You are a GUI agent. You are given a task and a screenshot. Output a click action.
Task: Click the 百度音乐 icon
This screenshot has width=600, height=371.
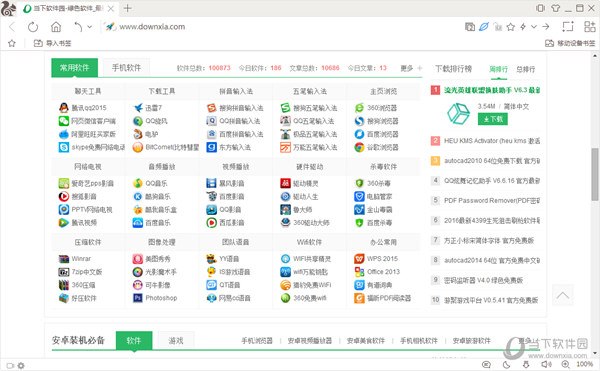point(138,223)
